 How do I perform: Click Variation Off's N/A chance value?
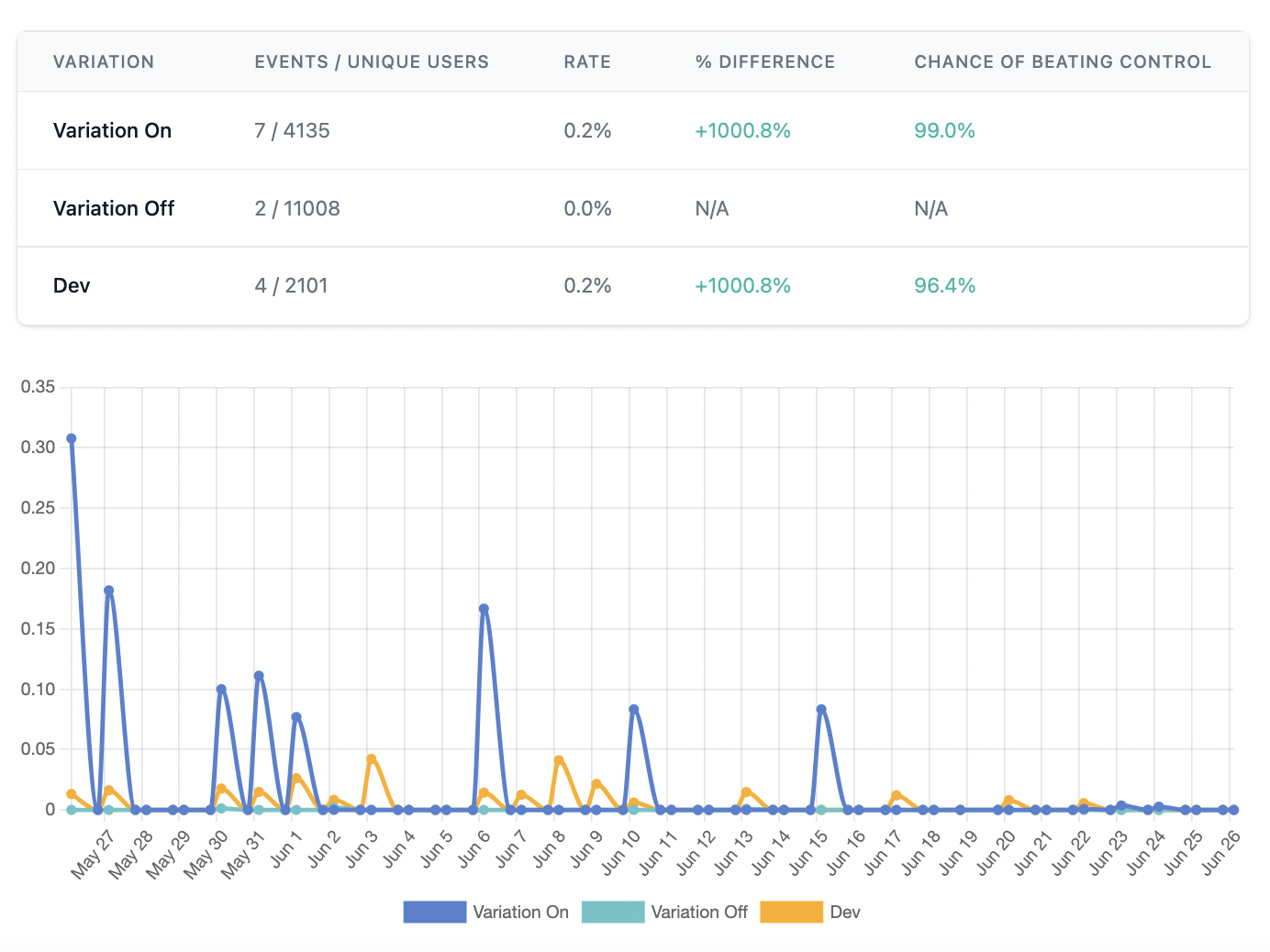pos(930,208)
